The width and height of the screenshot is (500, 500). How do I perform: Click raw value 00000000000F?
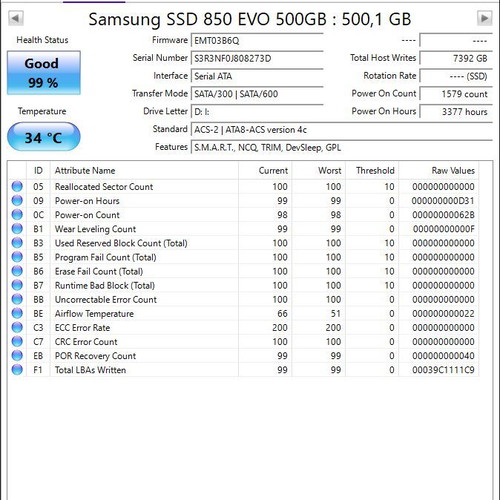click(x=443, y=229)
